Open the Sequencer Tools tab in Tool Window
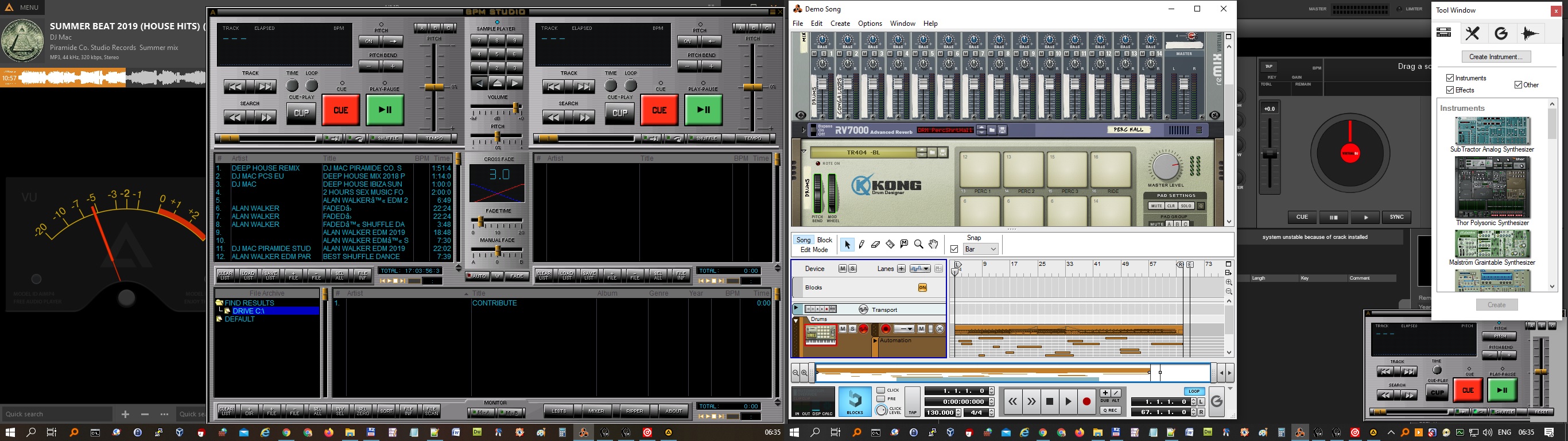Image resolution: width=1568 pixels, height=441 pixels. tap(1472, 33)
